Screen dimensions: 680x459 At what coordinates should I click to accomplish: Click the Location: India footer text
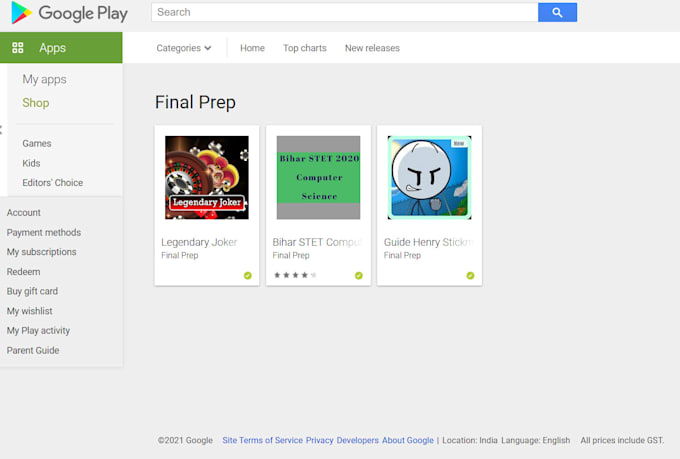point(470,440)
